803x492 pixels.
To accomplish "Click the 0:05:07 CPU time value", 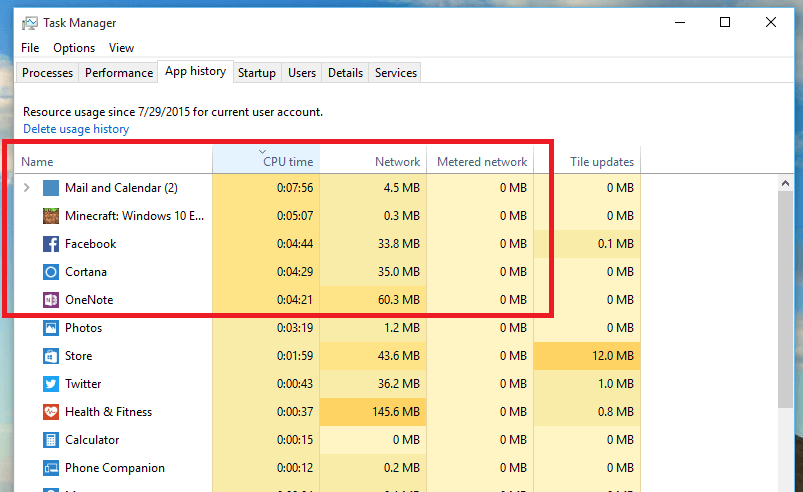I will pos(295,216).
